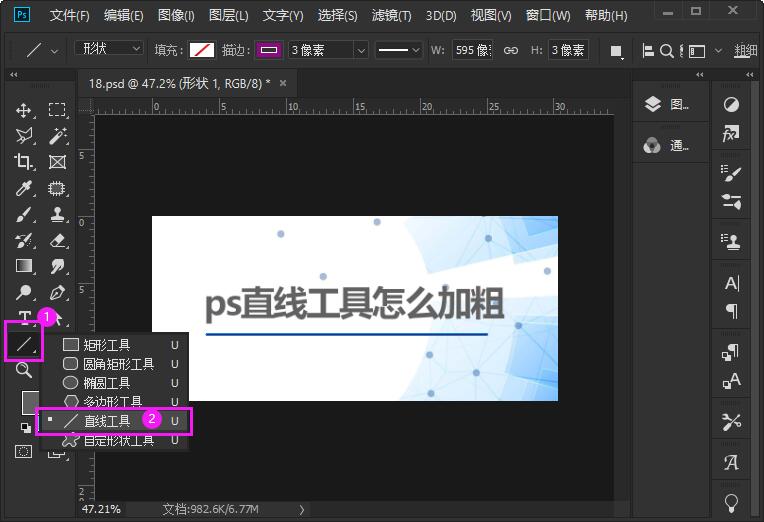
Task: Open the Paragraph panel icon
Action: tap(732, 311)
